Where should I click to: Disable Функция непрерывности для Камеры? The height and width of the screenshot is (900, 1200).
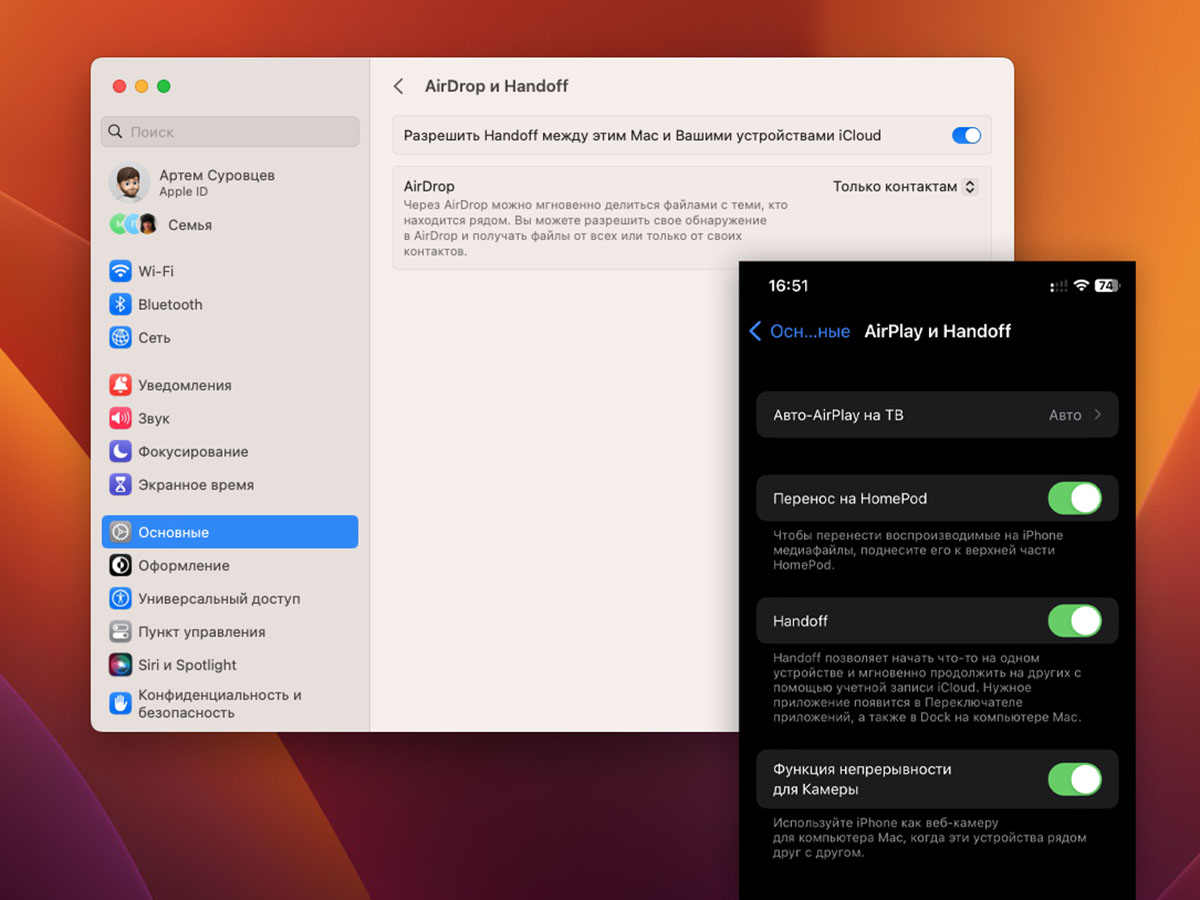(1074, 779)
